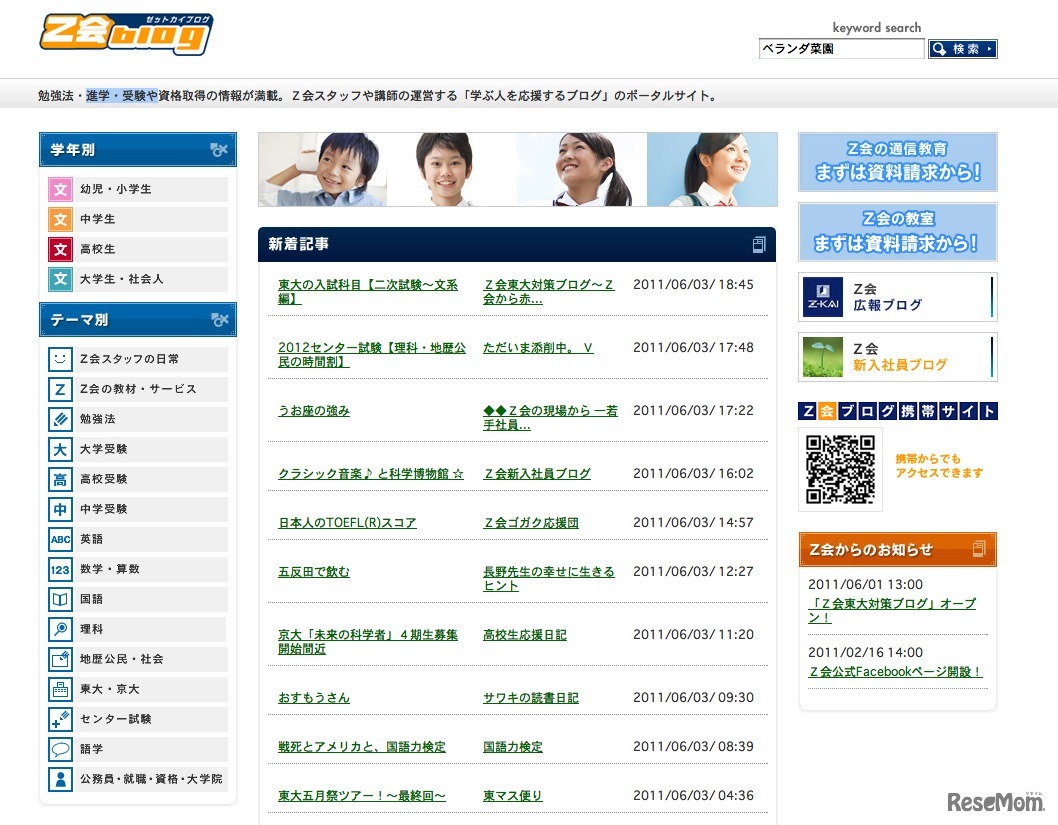The image size is (1058, 825).
Task: Click the 国語 book icon
Action: 60,599
